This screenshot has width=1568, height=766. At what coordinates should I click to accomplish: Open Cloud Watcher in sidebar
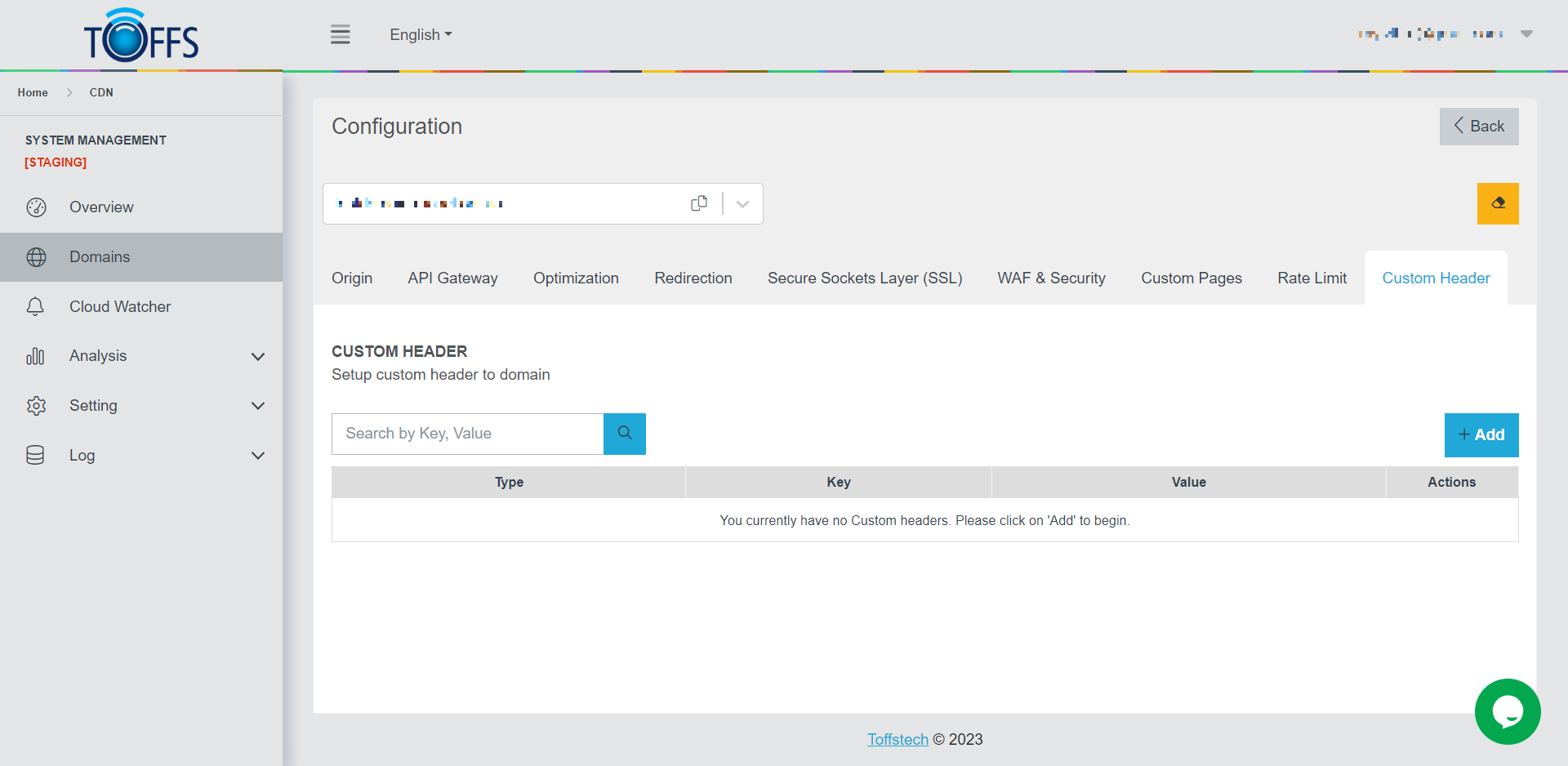[119, 307]
